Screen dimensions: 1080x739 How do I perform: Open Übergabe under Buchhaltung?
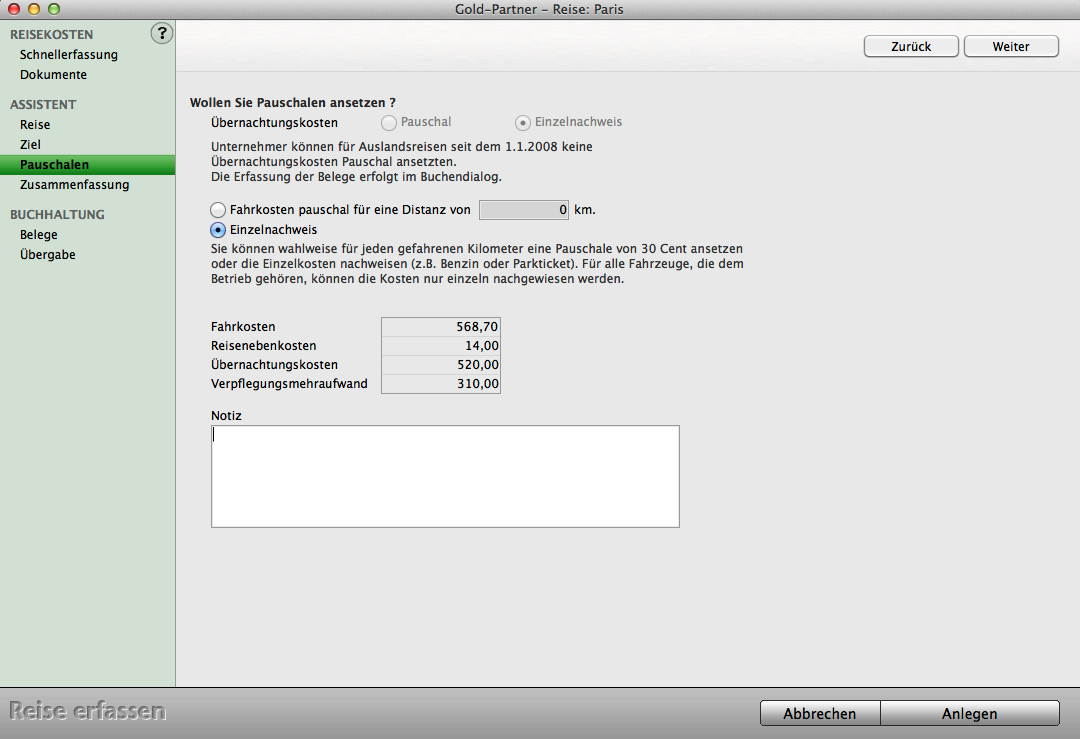pyautogui.click(x=47, y=255)
